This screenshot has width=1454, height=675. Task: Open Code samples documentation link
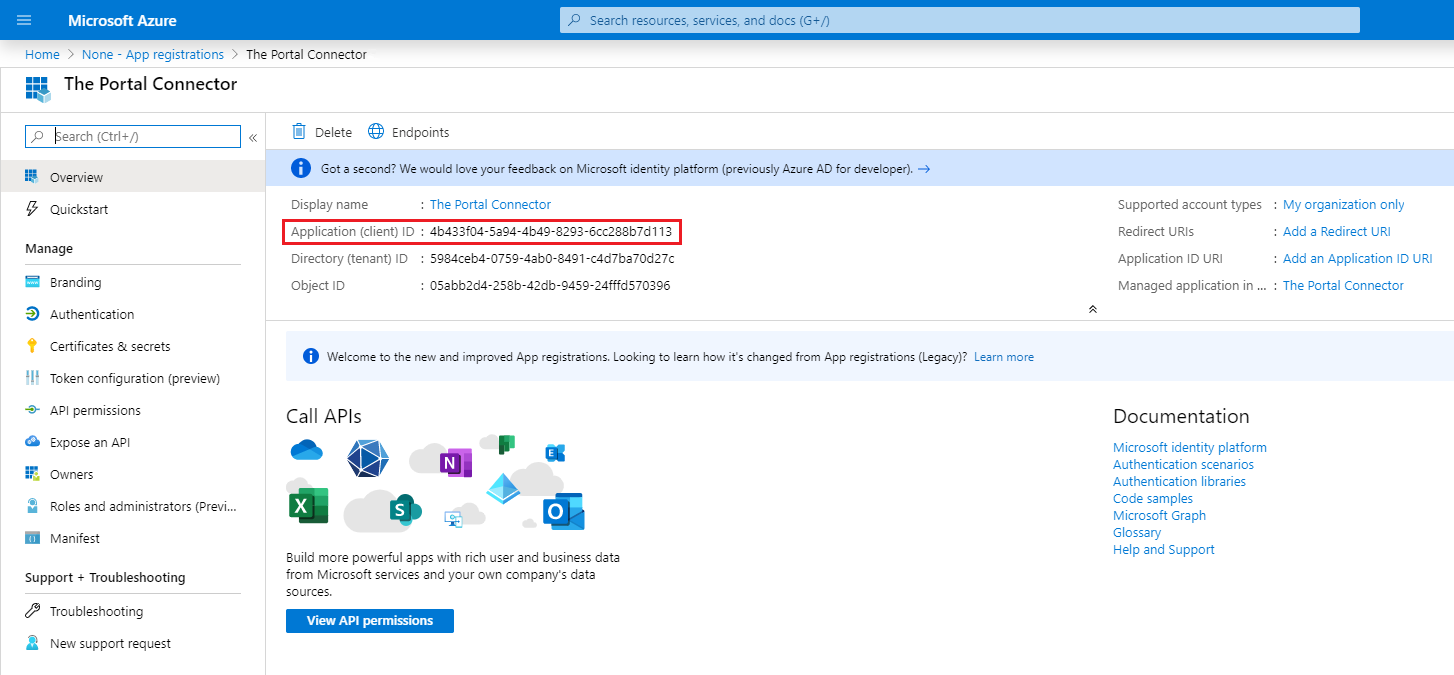point(1153,499)
